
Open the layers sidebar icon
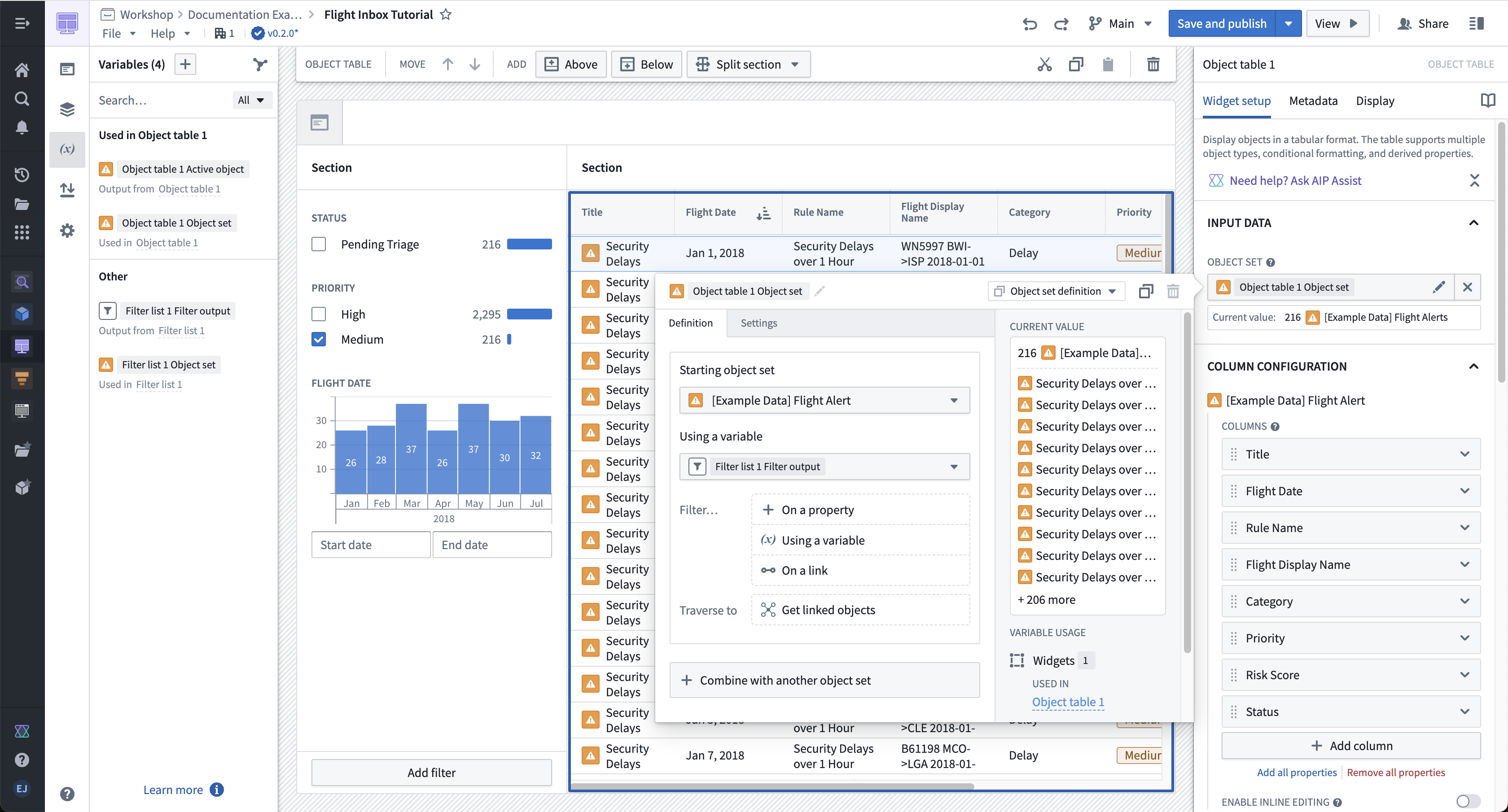[67, 109]
